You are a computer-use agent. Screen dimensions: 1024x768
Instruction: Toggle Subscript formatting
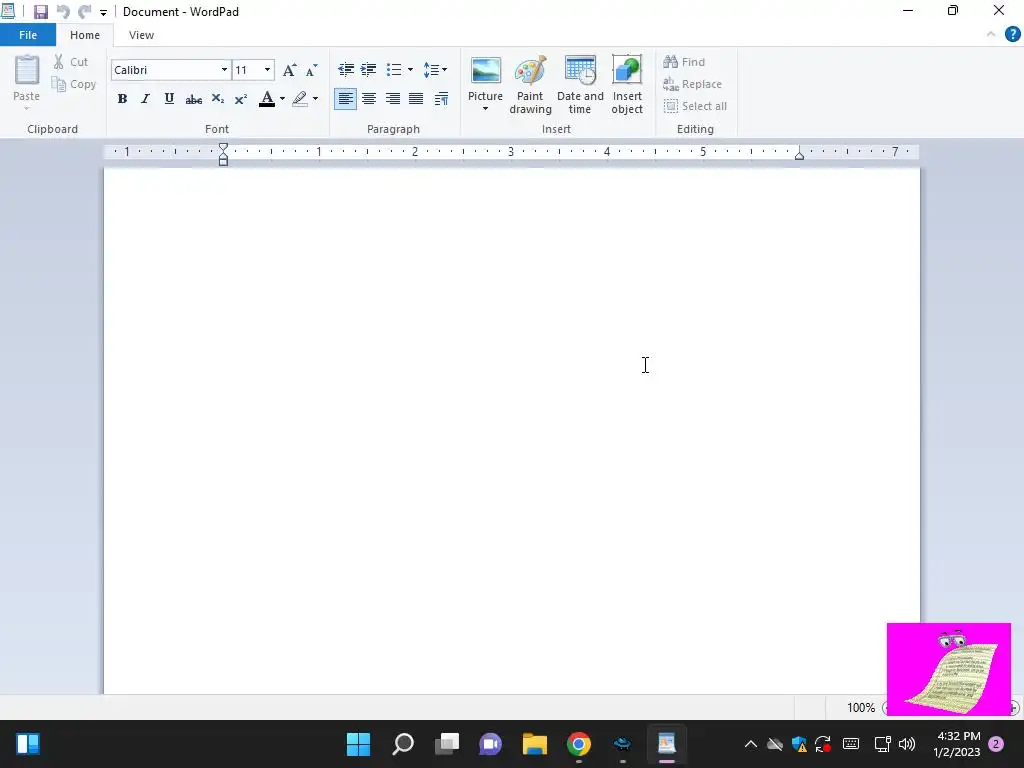(x=217, y=99)
